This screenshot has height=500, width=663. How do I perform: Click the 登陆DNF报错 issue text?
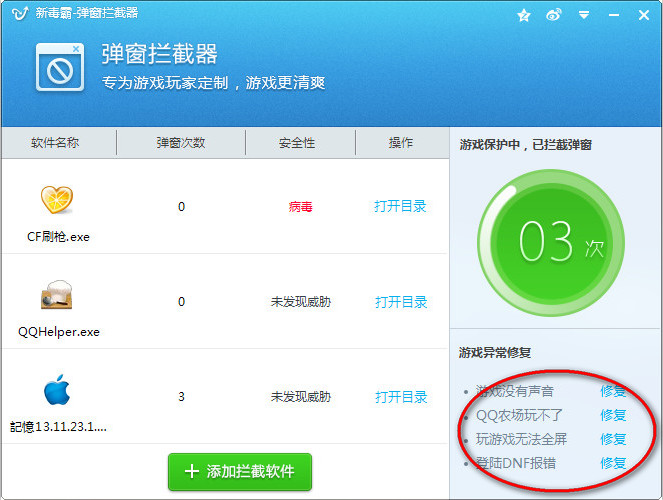click(516, 463)
